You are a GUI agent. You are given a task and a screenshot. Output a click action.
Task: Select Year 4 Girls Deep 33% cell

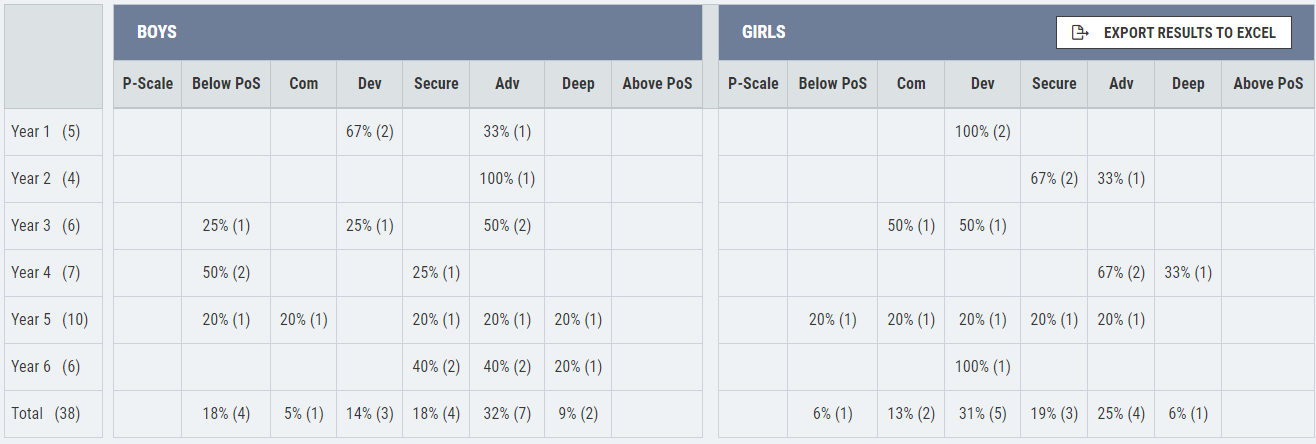1187,273
